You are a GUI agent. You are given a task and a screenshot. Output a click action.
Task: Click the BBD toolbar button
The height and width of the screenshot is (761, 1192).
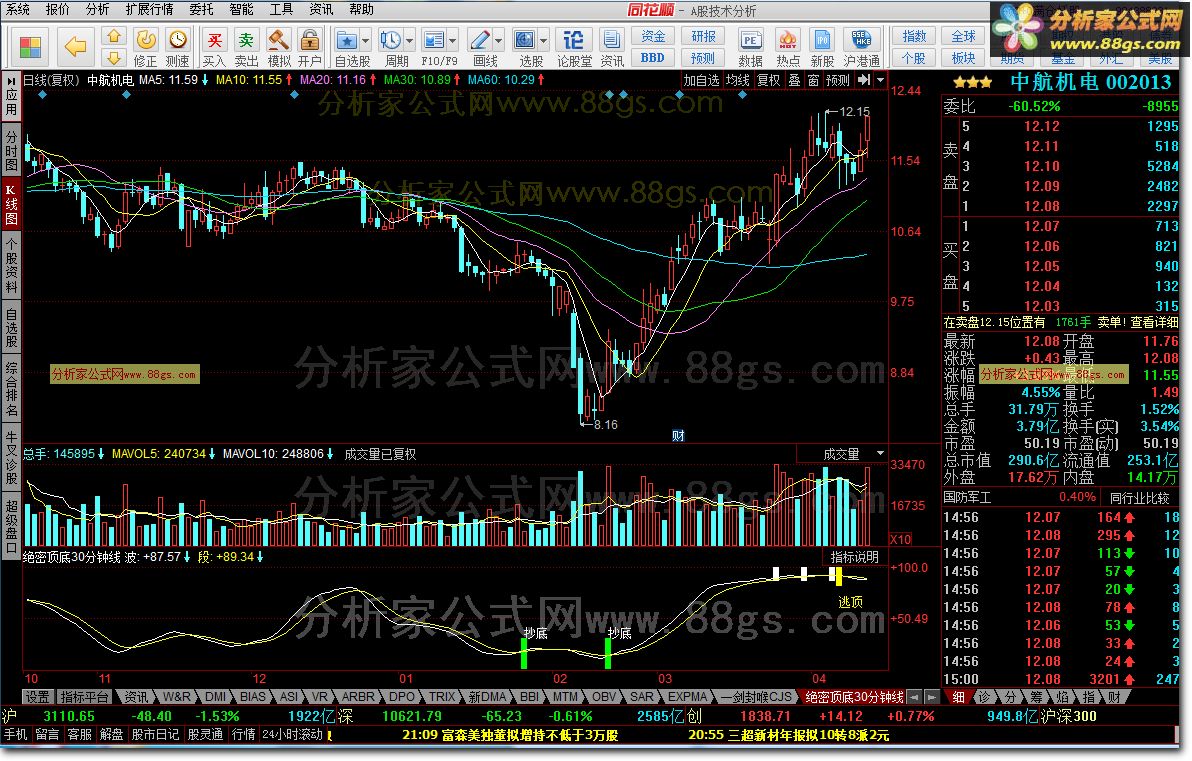652,58
